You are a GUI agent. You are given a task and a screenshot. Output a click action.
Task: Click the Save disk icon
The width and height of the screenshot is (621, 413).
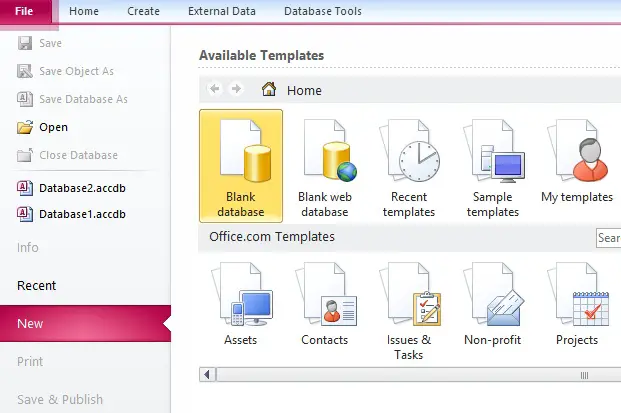point(25,43)
